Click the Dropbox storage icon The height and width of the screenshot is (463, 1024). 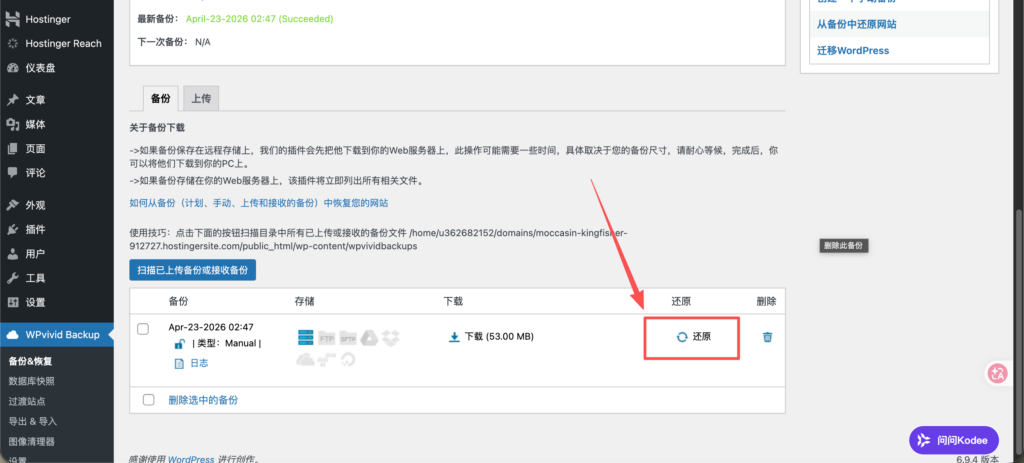tap(391, 338)
